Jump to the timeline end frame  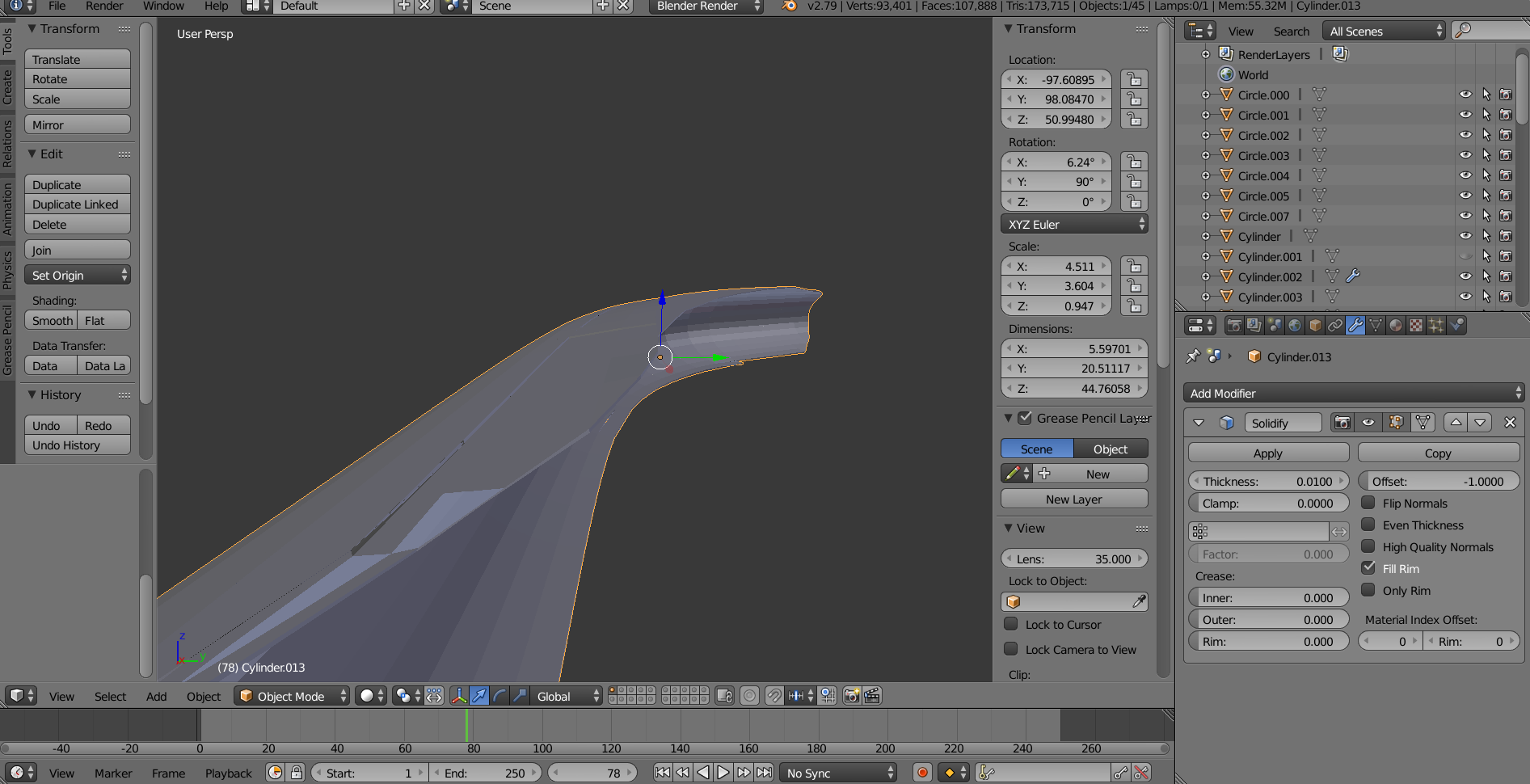pos(764,773)
